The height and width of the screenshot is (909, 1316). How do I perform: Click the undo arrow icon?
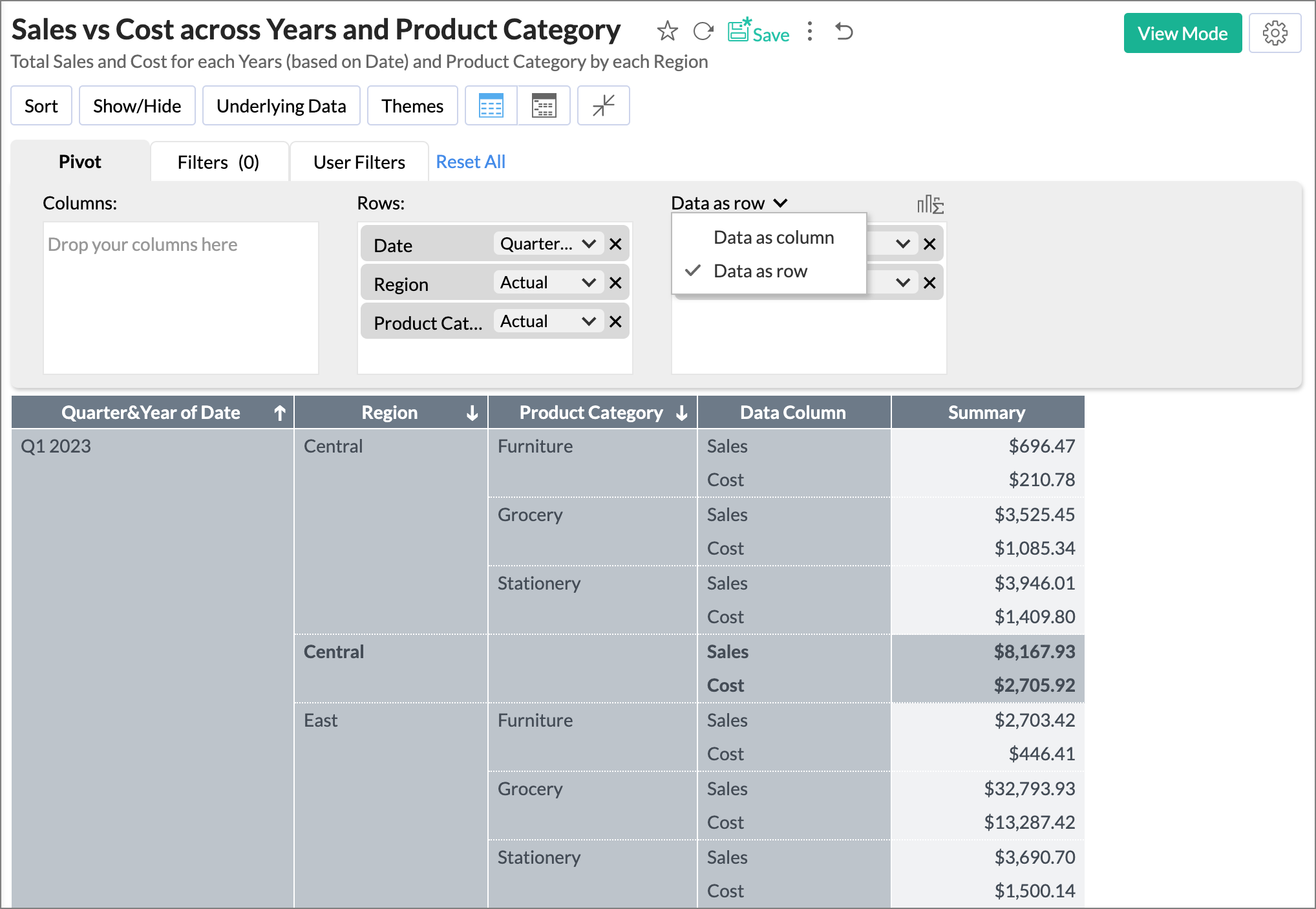pyautogui.click(x=844, y=31)
